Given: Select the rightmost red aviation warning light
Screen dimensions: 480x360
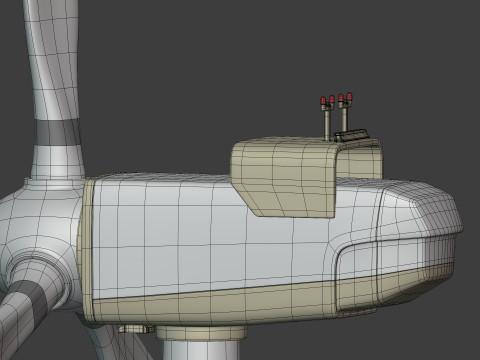Looking at the screenshot, I should tap(349, 97).
